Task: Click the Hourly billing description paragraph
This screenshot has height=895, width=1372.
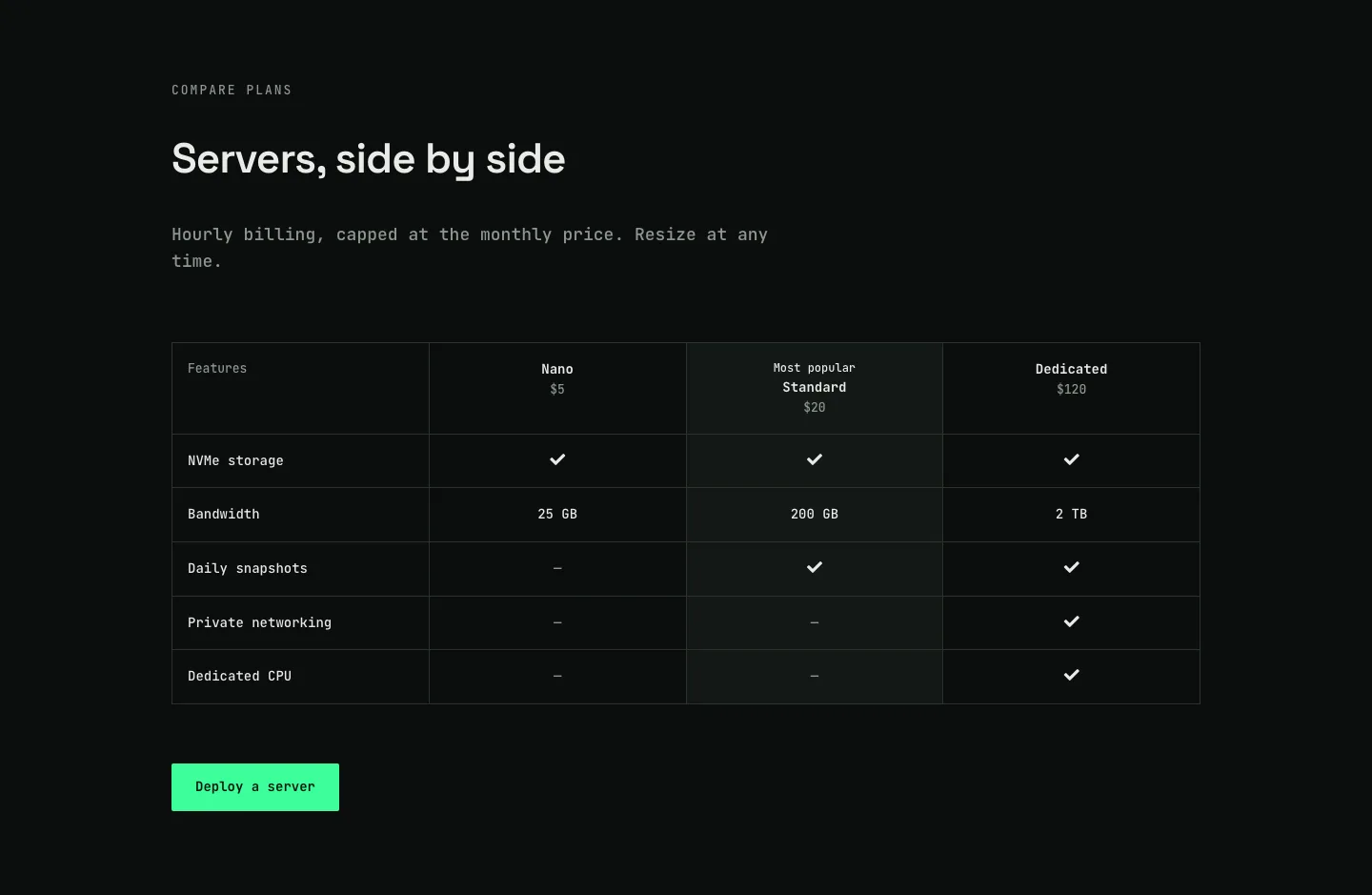Action: (x=470, y=248)
